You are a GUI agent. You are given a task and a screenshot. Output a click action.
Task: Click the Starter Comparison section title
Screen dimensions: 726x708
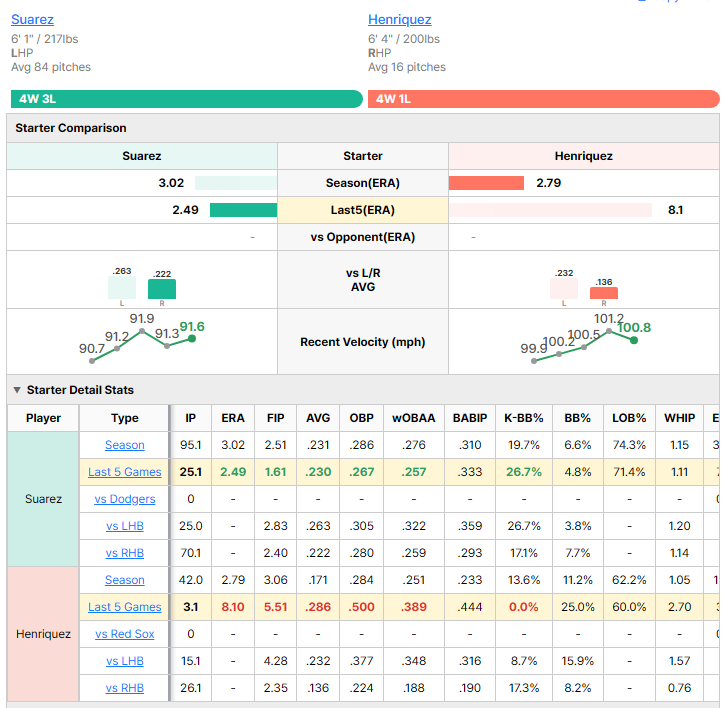pyautogui.click(x=71, y=128)
